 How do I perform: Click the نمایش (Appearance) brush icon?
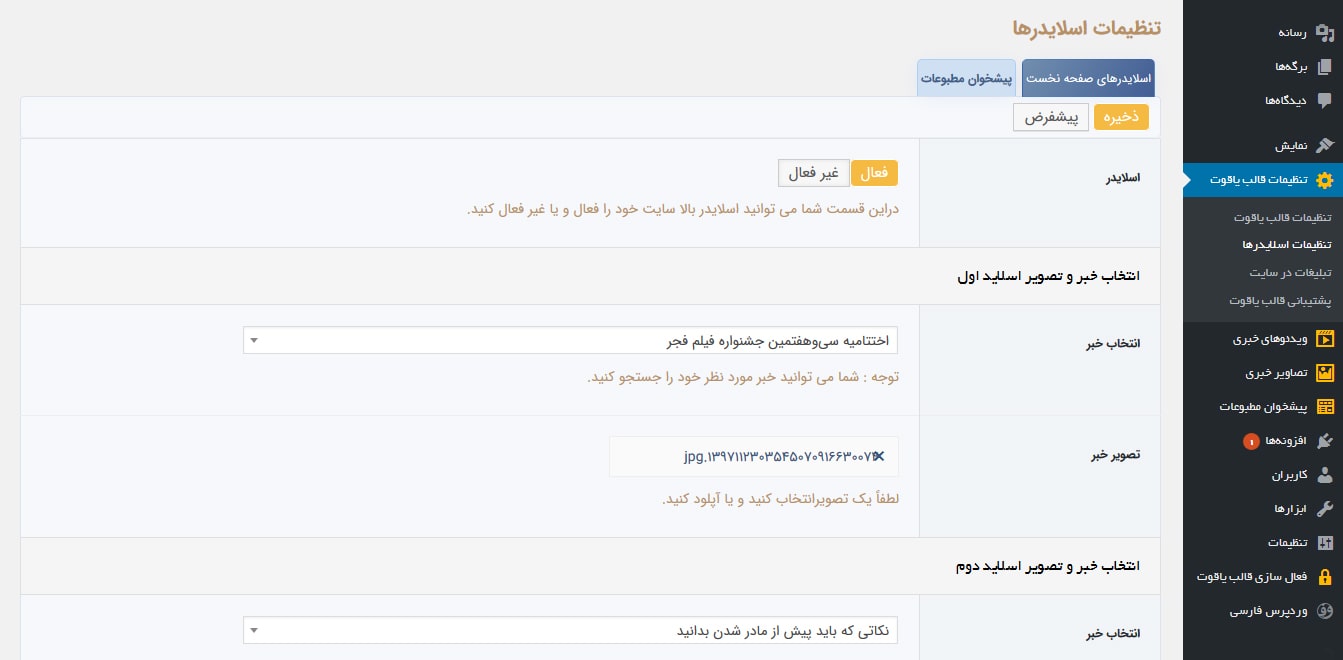pos(1325,146)
